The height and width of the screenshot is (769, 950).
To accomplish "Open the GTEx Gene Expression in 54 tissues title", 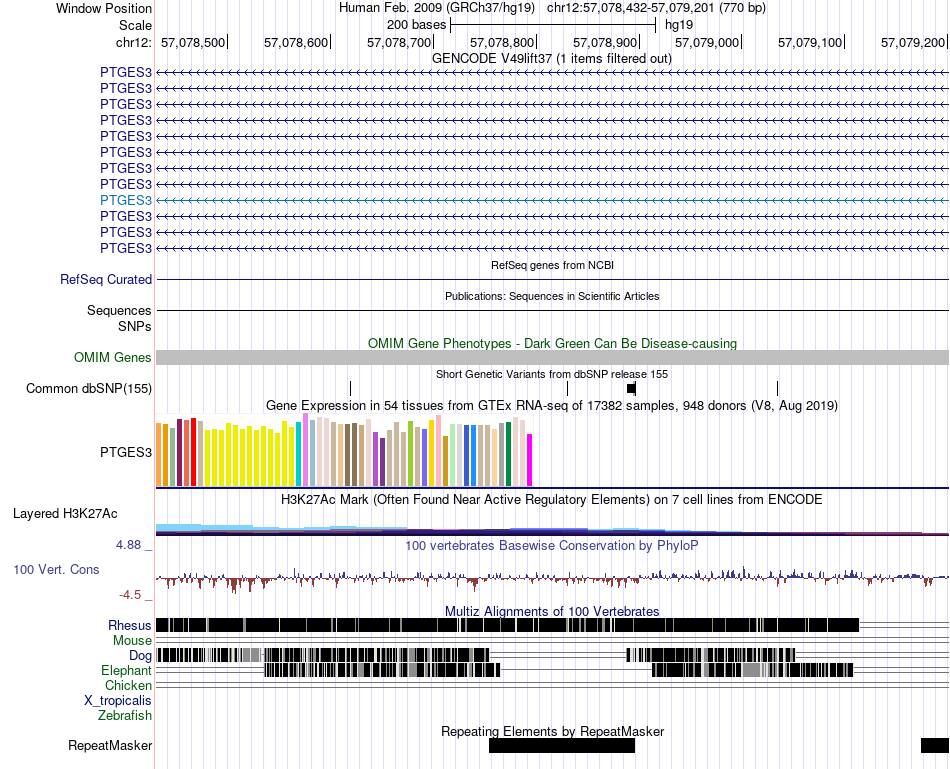I will [552, 405].
